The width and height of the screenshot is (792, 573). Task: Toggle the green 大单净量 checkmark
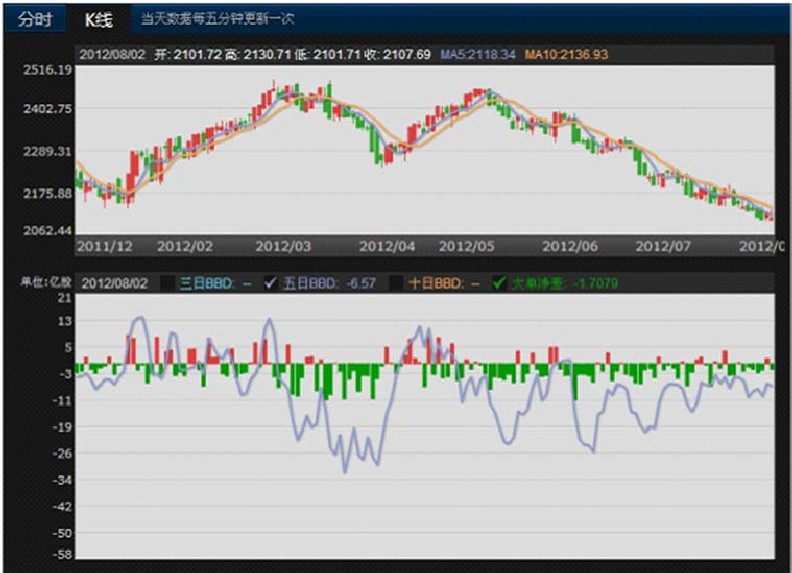tap(499, 284)
